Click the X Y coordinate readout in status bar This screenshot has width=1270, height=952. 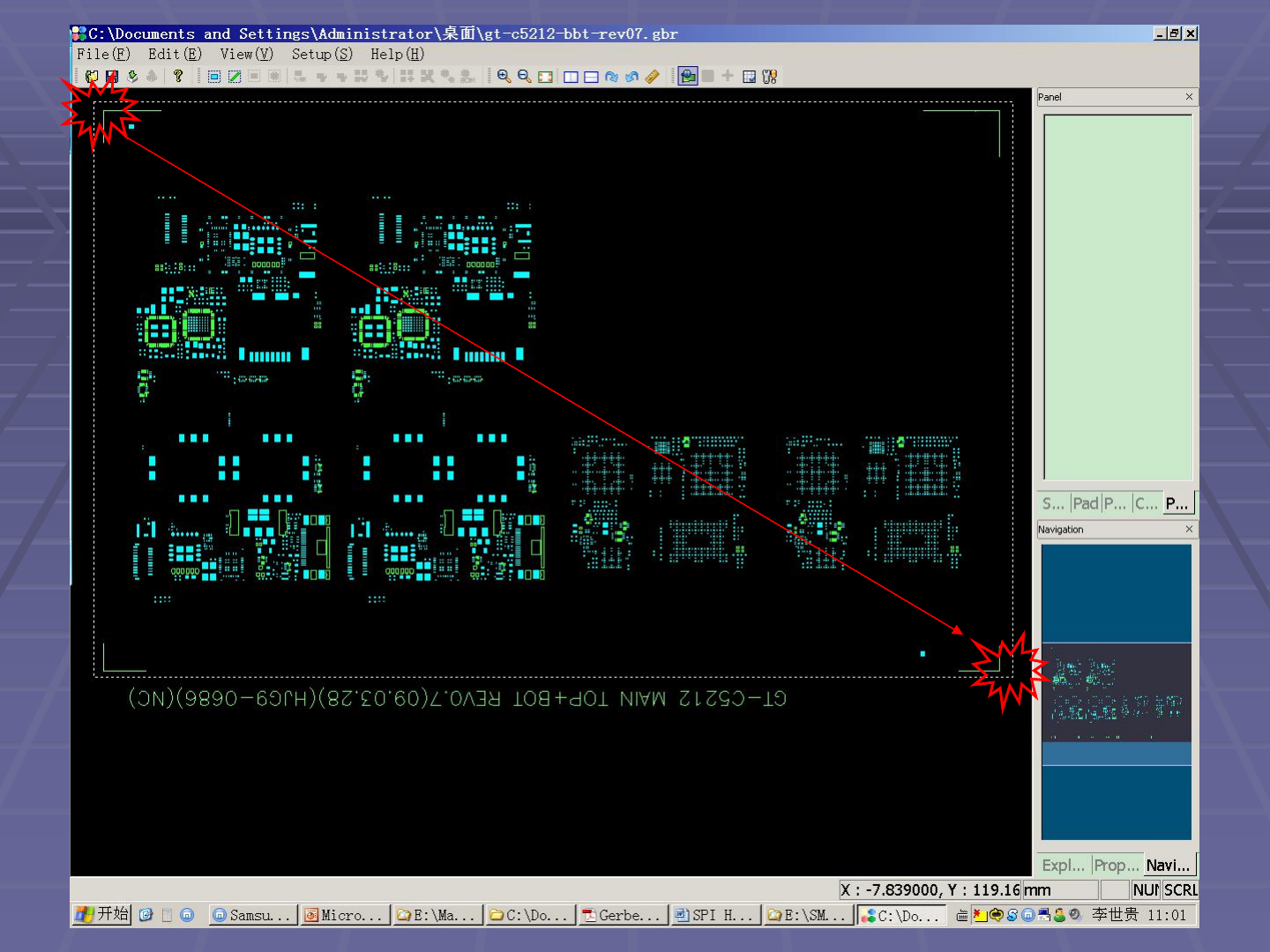coord(930,890)
